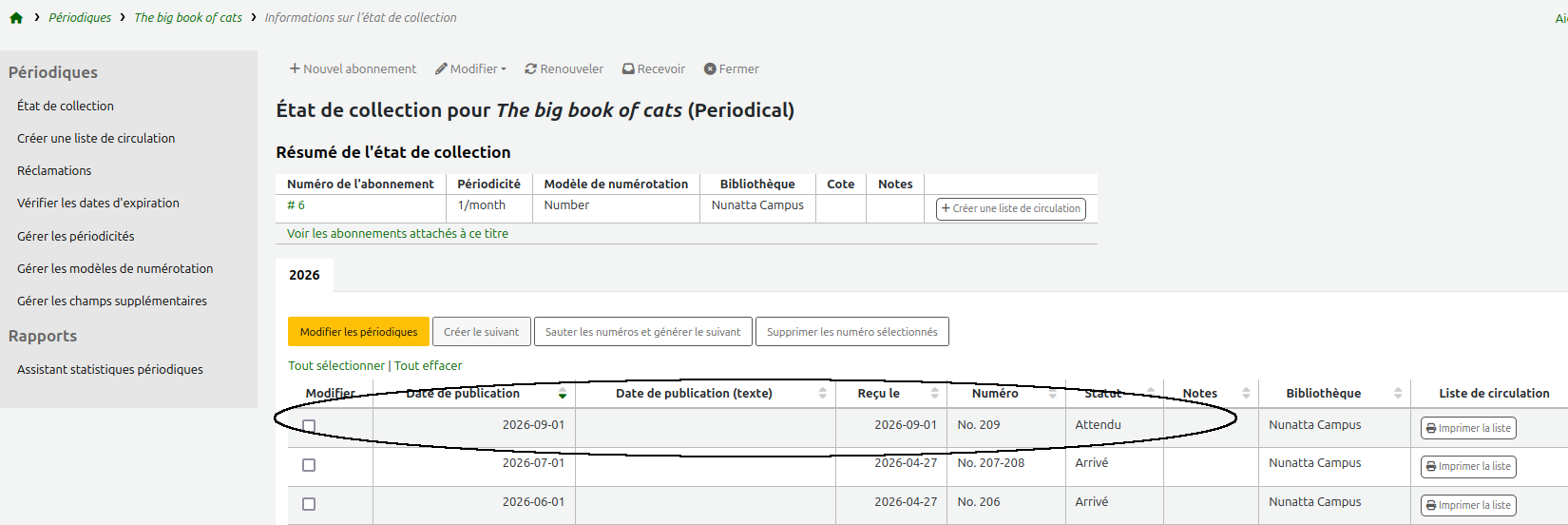Tick the checkbox for issue No. 207-208

coord(309,465)
